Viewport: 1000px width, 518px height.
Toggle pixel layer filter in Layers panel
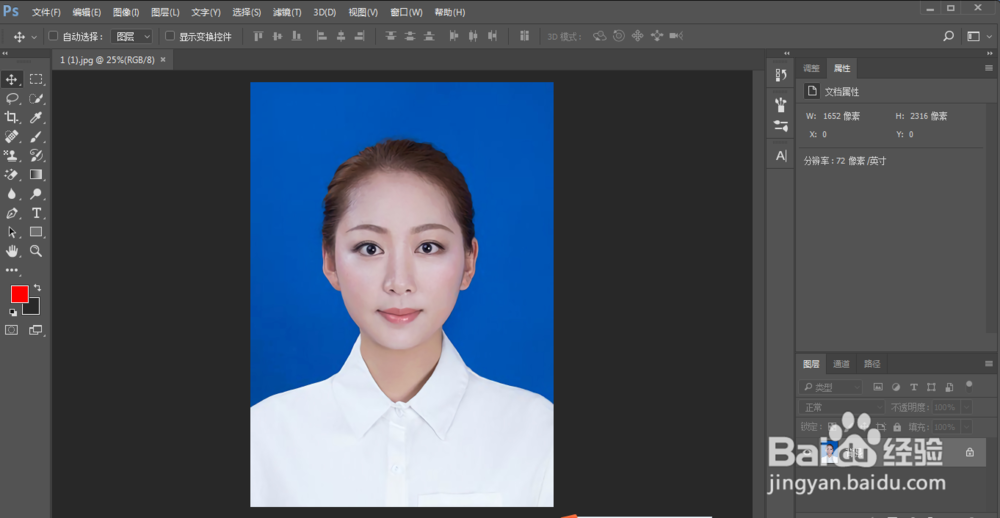[x=878, y=387]
